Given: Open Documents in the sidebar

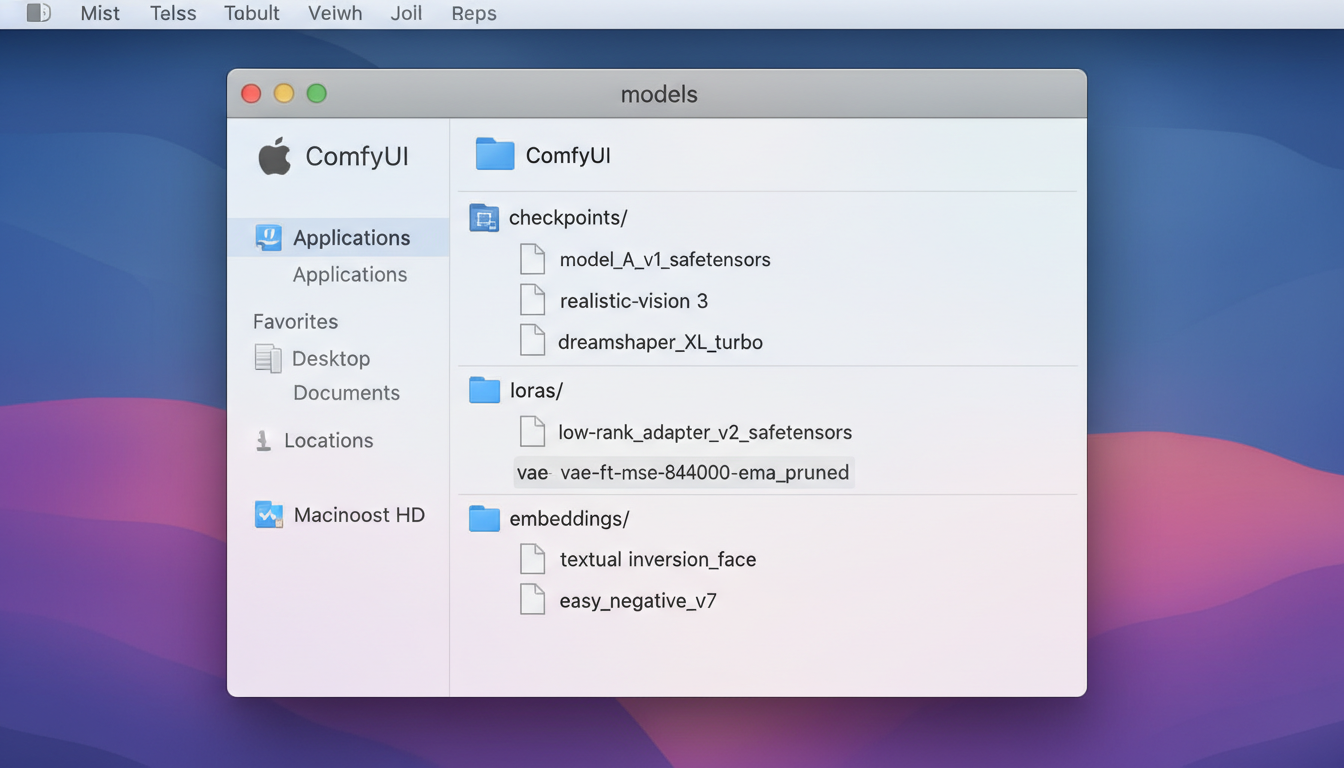Looking at the screenshot, I should 346,393.
